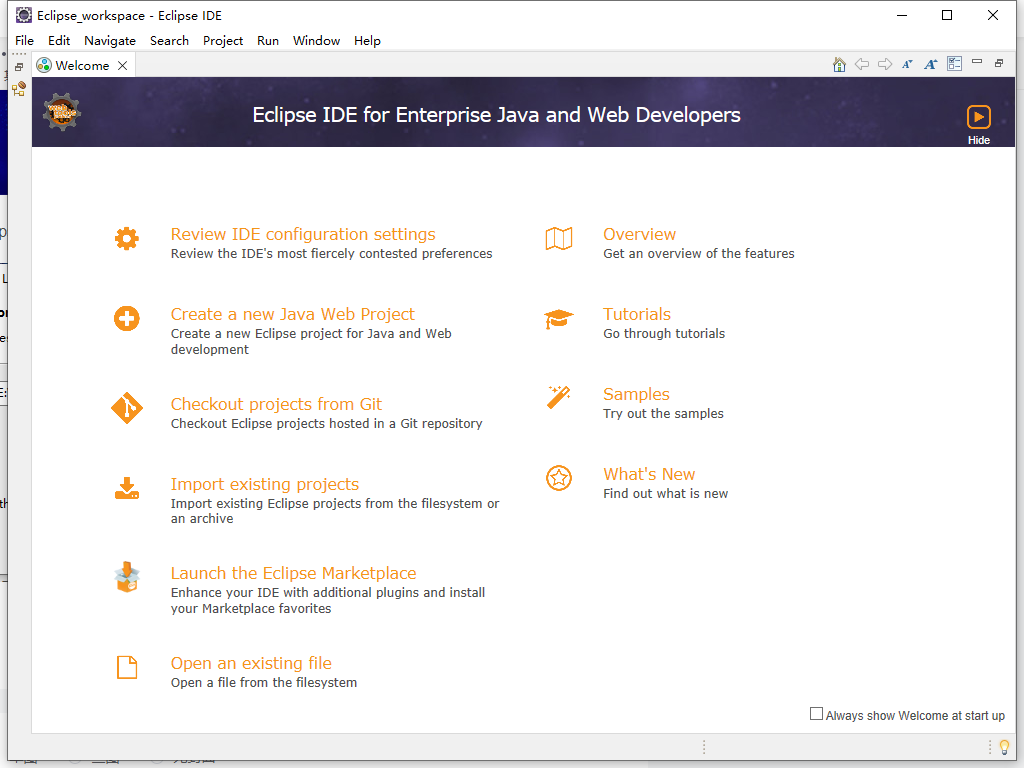1024x768 pixels.
Task: Click the Eclipse Marketplace box icon
Action: [127, 577]
